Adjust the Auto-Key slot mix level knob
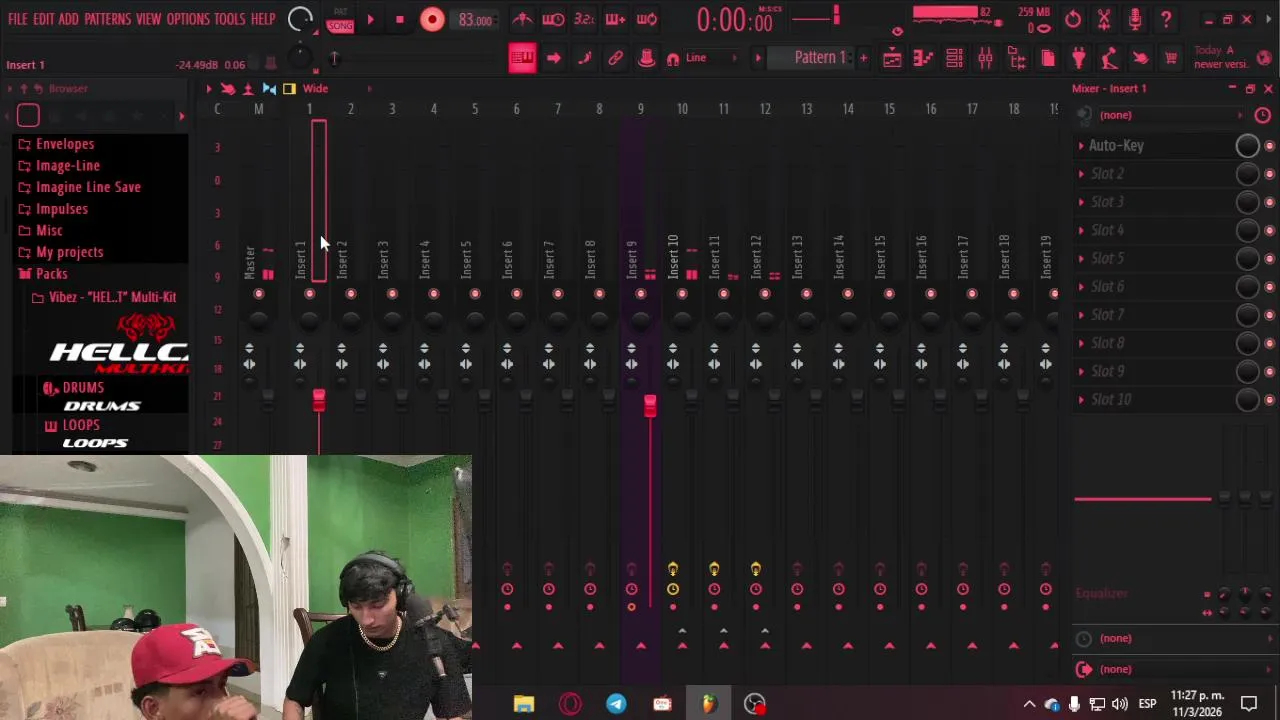The height and width of the screenshot is (720, 1280). [x=1247, y=146]
